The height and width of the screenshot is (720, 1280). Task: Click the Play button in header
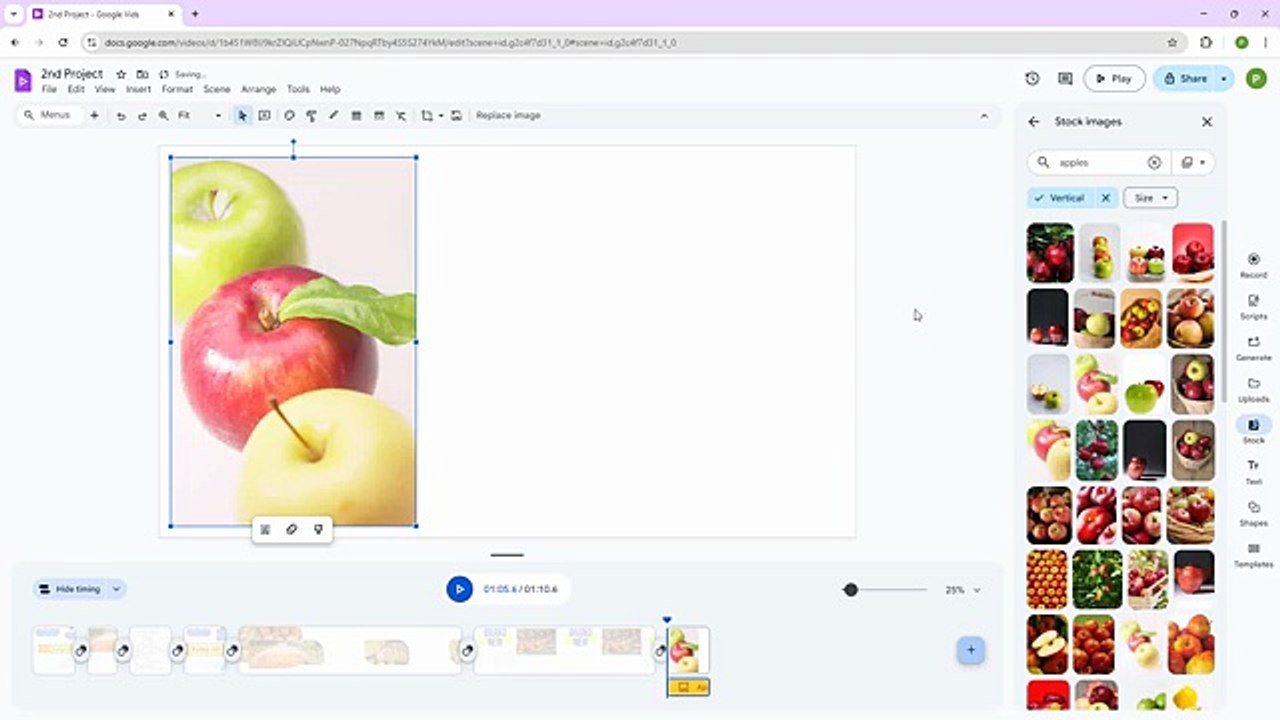1114,78
